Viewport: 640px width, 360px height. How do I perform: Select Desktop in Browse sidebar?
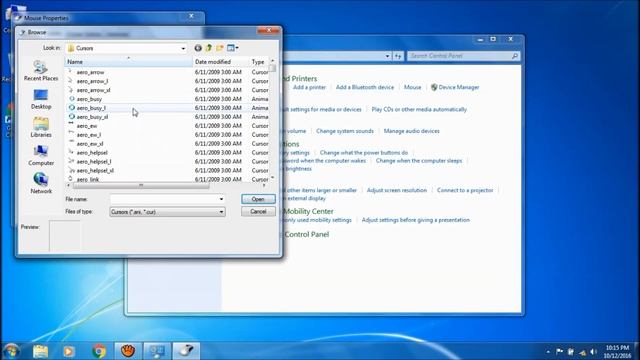41,99
